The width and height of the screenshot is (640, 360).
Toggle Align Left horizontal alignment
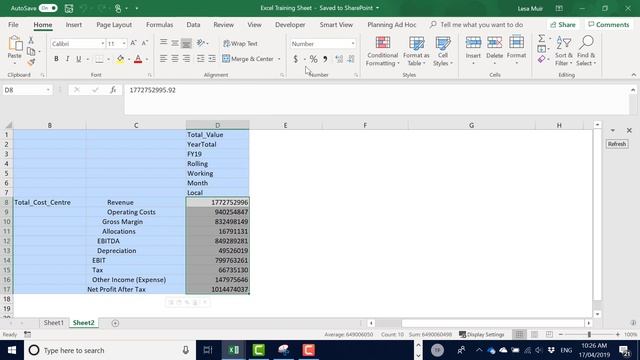click(163, 59)
